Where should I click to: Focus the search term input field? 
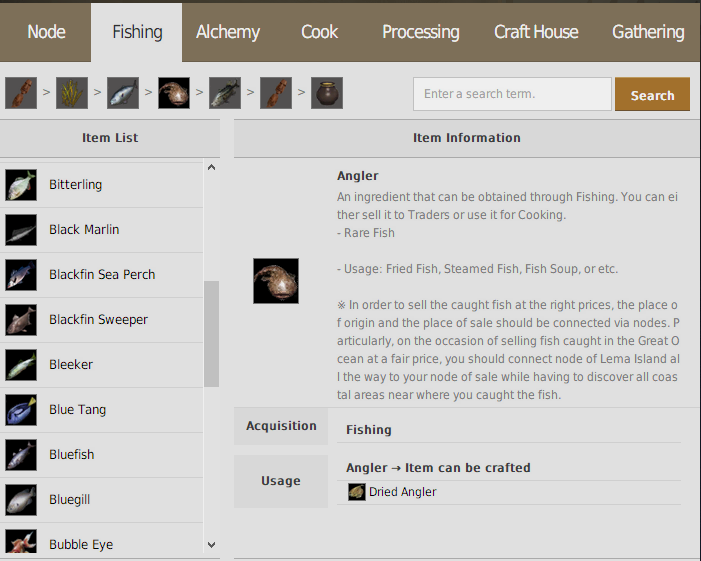(512, 94)
